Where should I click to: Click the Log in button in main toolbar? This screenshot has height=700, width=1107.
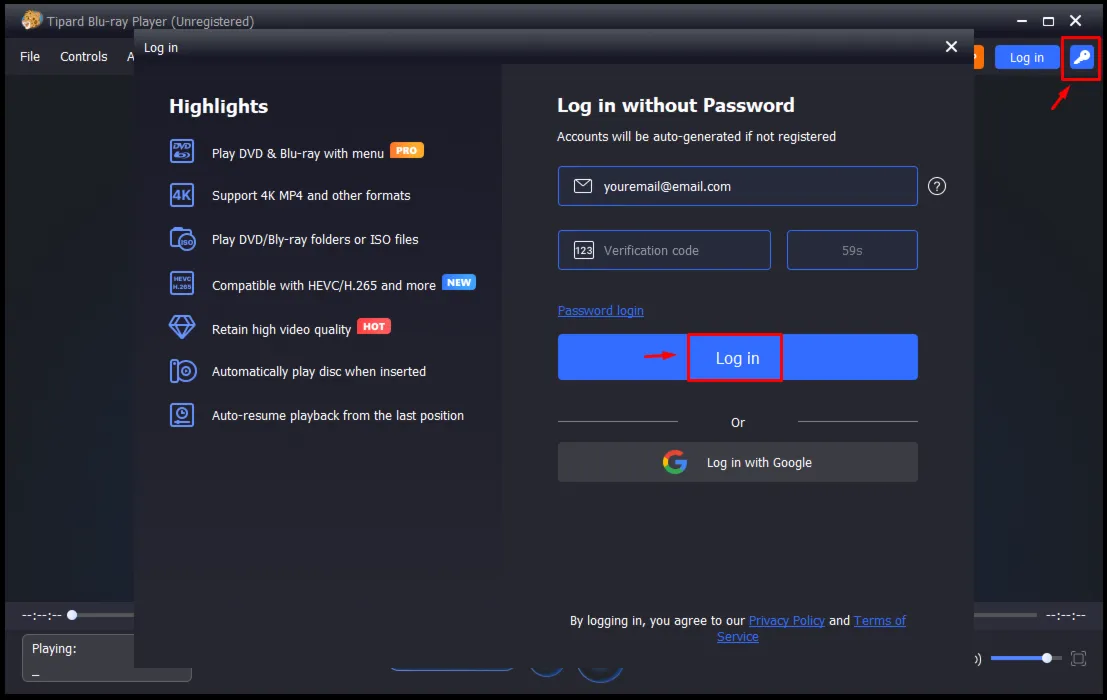click(x=1027, y=57)
